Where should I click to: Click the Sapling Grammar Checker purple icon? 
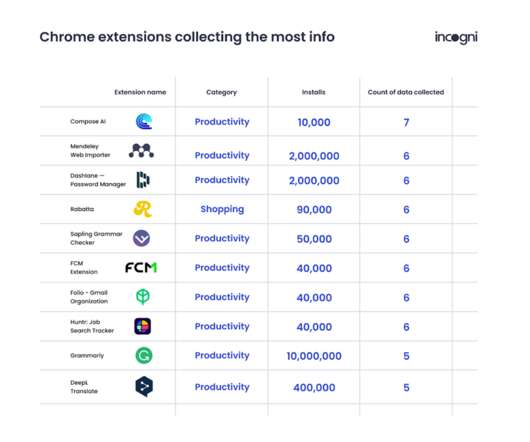click(x=141, y=238)
